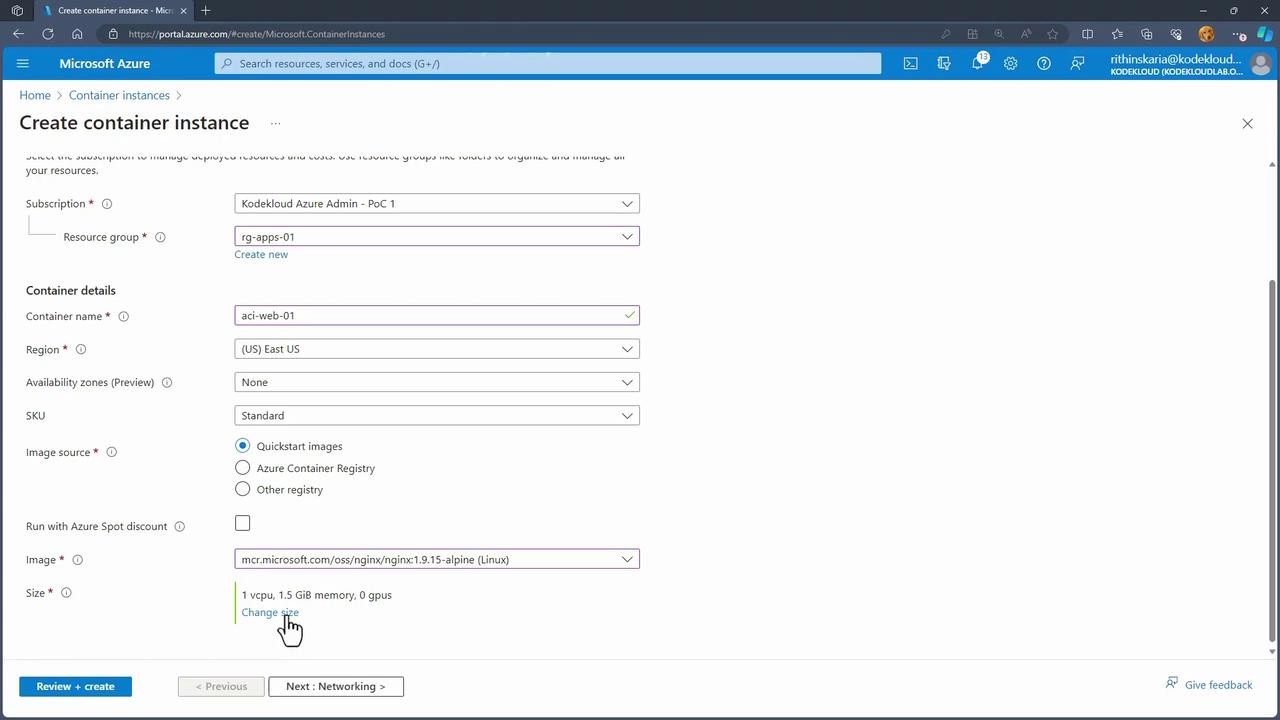
Task: Open the more options ellipsis beside the title
Action: [x=275, y=124]
